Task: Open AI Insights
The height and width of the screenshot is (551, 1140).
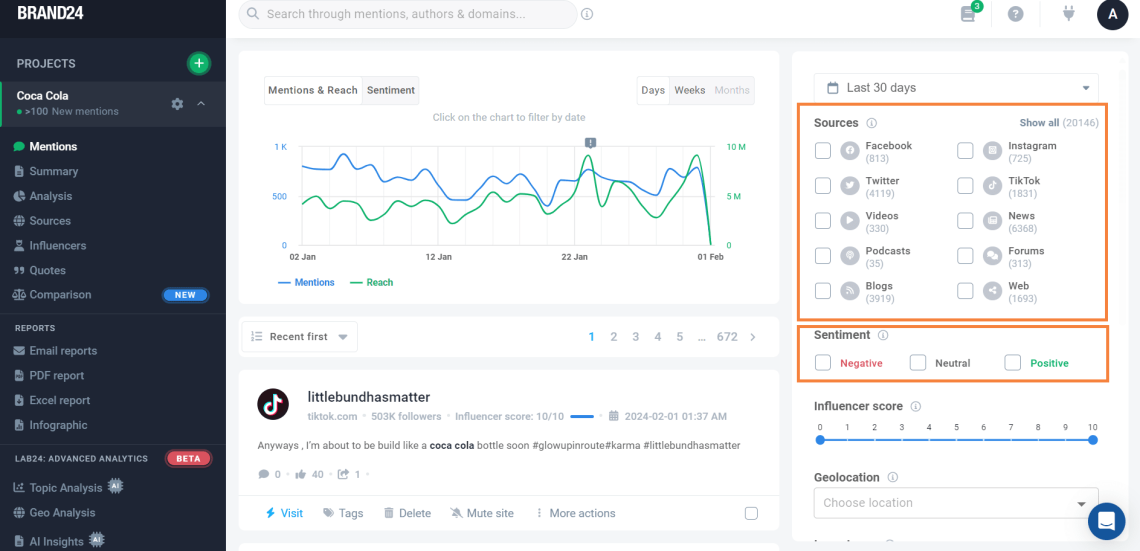Action: 58,540
